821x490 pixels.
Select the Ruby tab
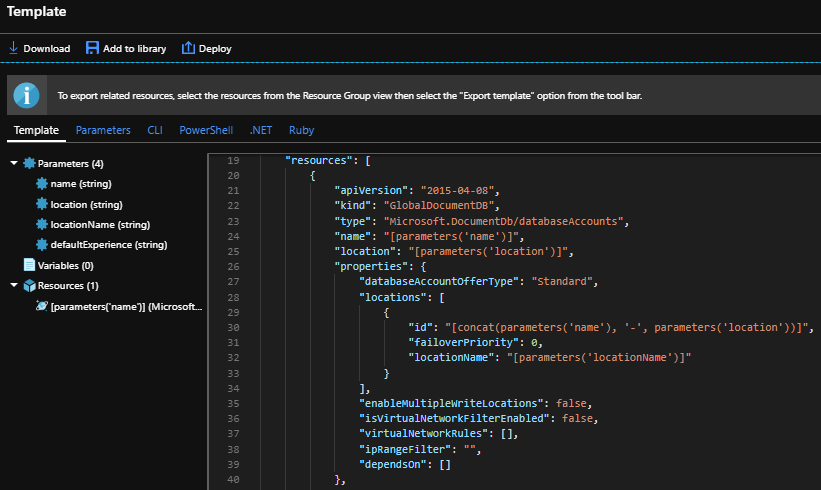coord(301,130)
